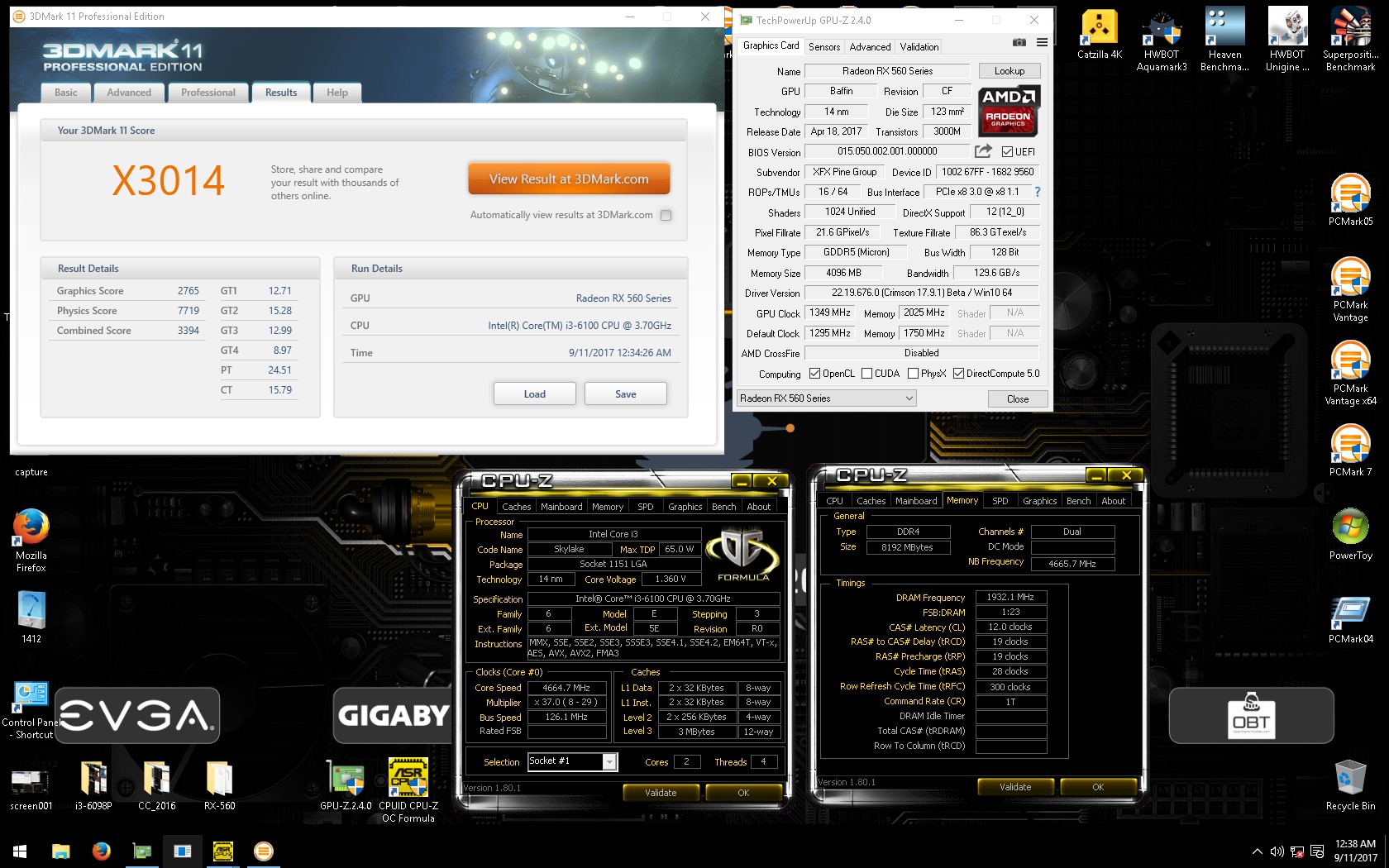Open 3DMark Help tab
This screenshot has width=1389, height=868.
click(x=337, y=93)
